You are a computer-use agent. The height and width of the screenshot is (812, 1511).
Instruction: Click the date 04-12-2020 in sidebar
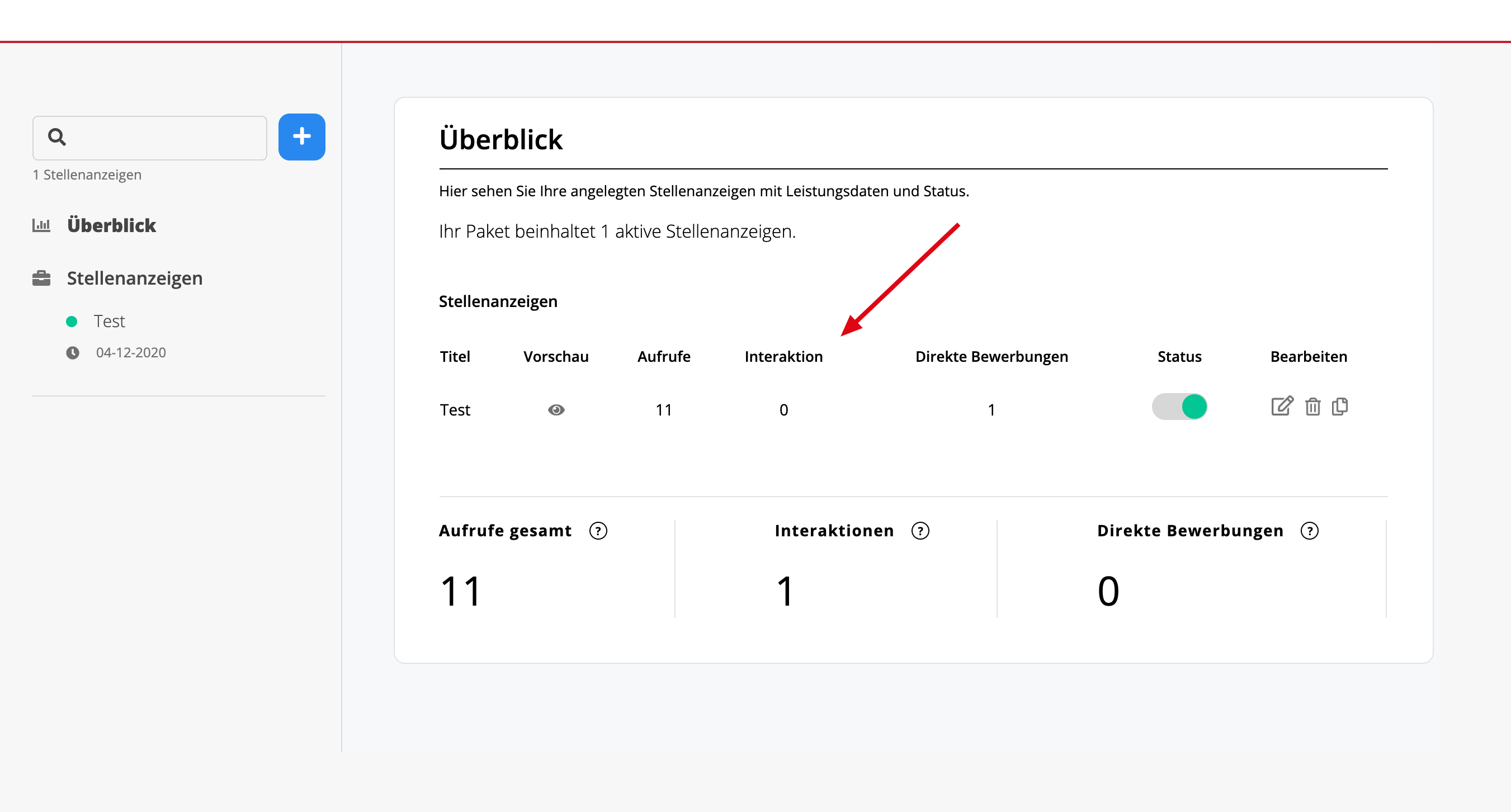131,353
